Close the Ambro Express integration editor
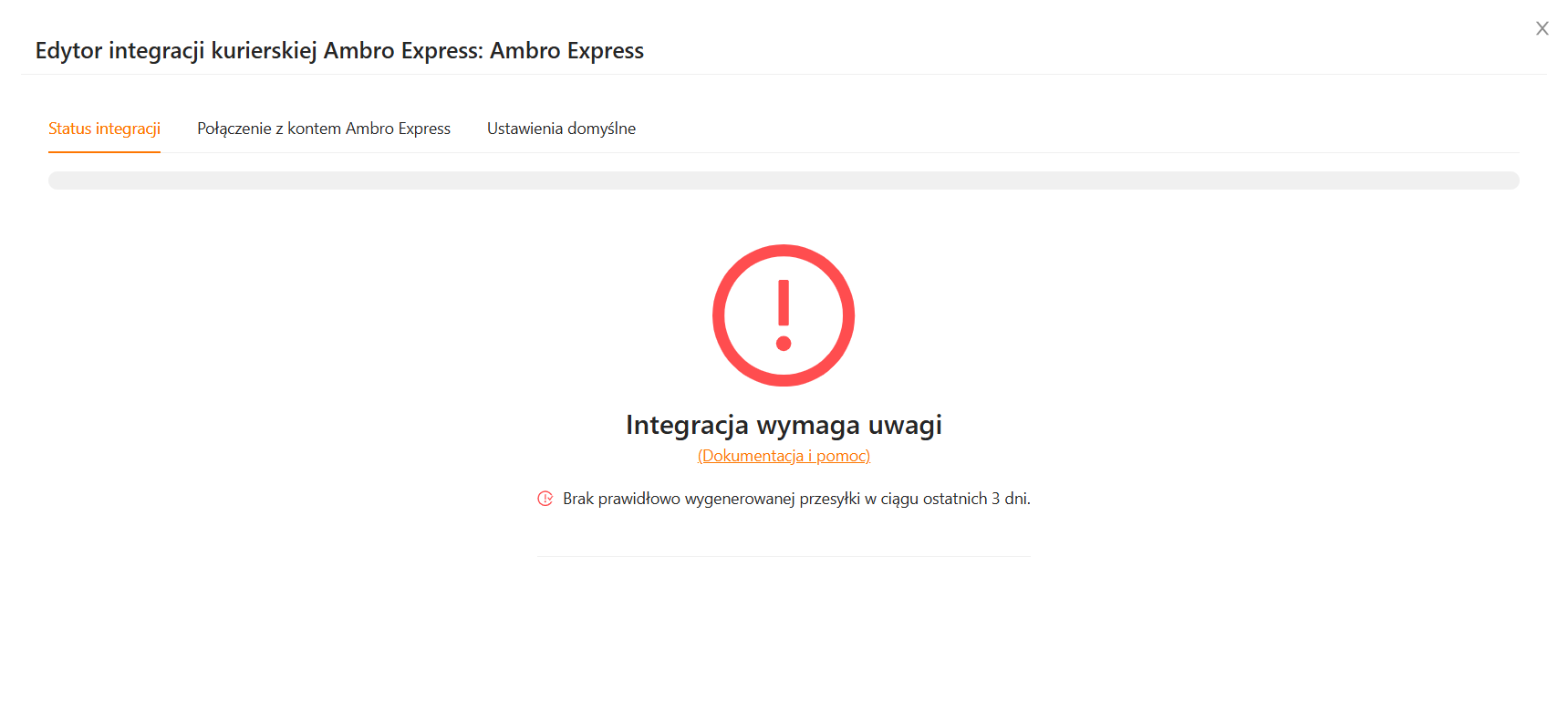This screenshot has height=722, width=1568. click(1542, 28)
